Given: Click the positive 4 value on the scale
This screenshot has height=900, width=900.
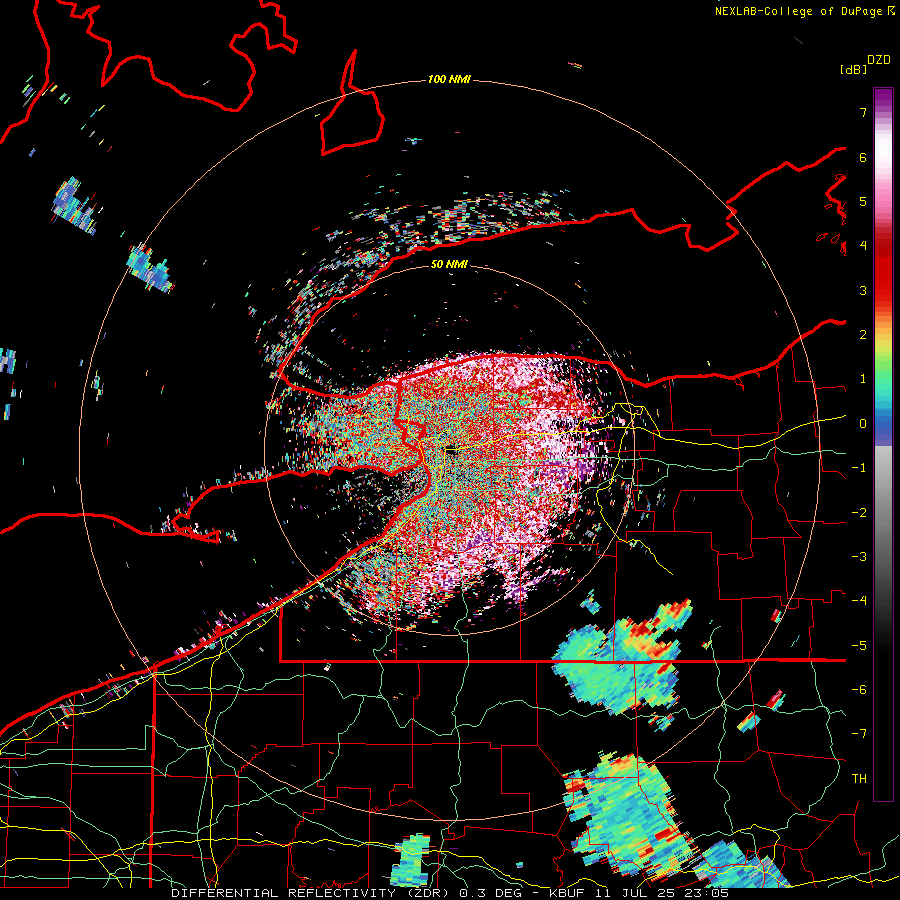Looking at the screenshot, I should click(863, 246).
